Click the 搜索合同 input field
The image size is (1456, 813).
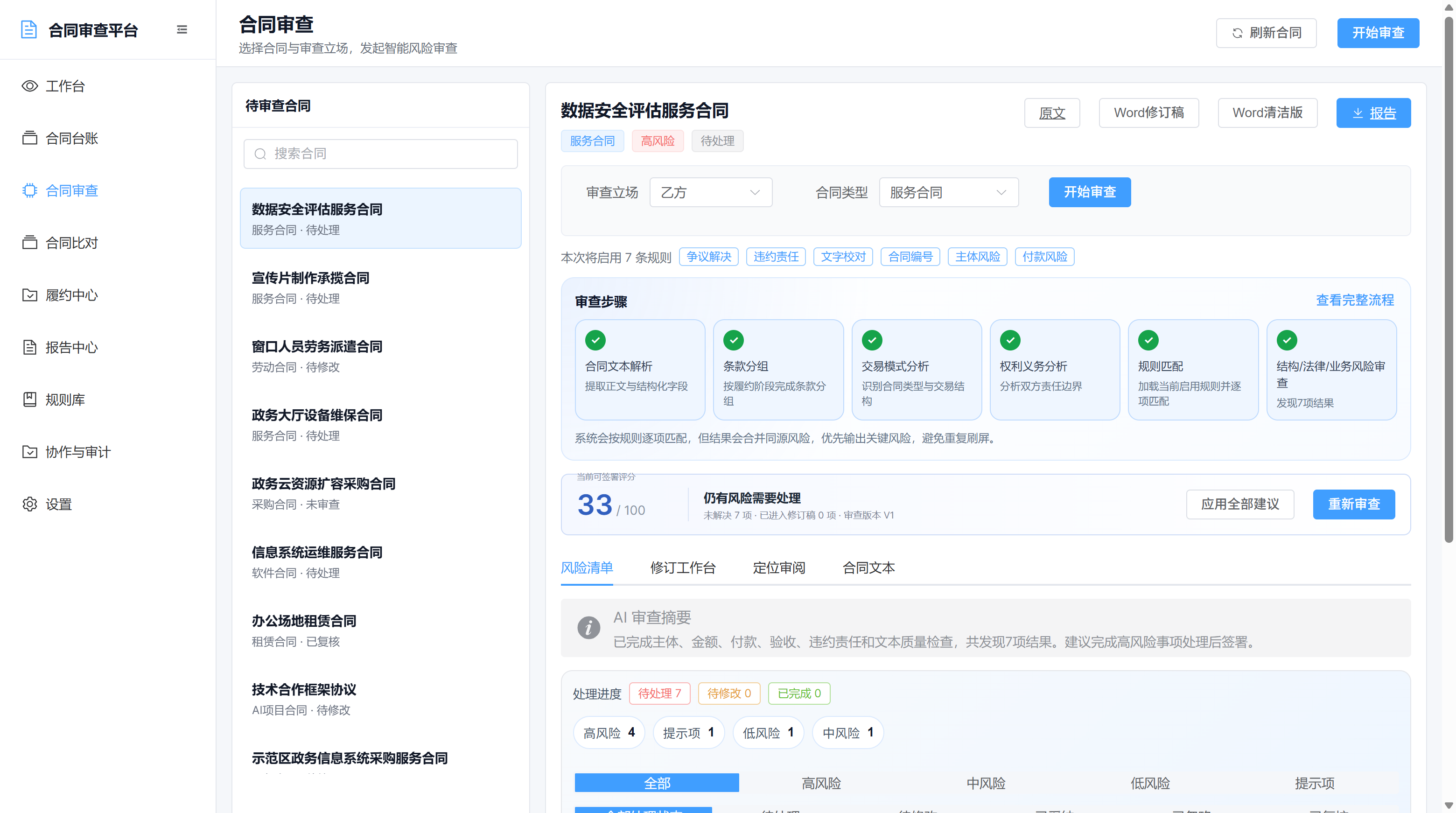(380, 154)
